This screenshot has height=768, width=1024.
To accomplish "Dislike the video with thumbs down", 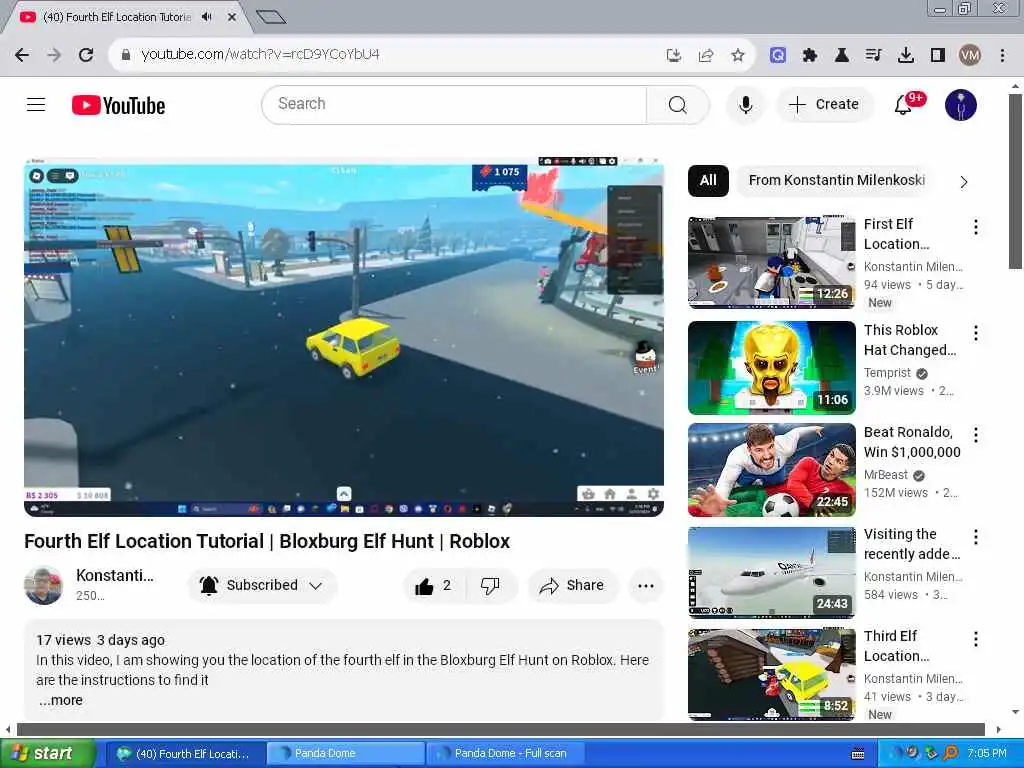I will [490, 586].
